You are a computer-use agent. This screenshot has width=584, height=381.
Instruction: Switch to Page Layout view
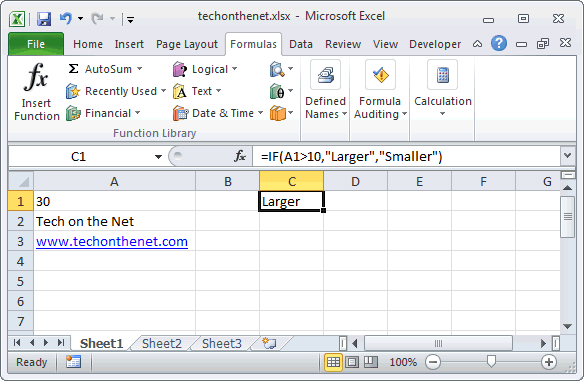(x=352, y=362)
